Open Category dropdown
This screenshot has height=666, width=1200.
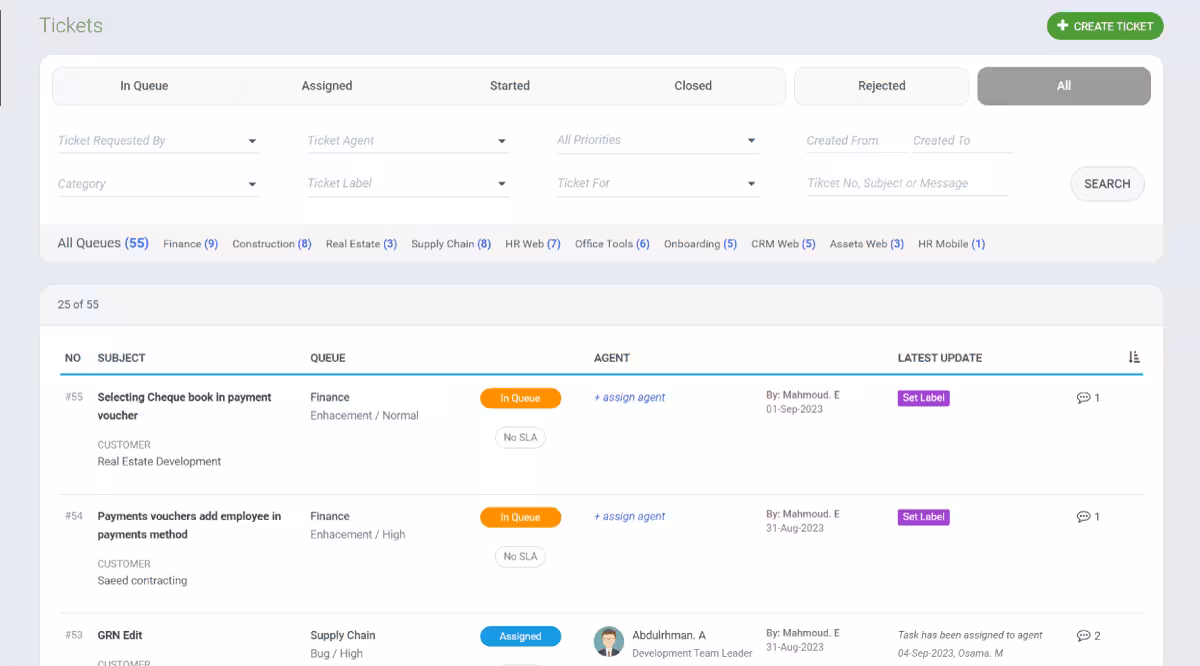pos(158,184)
